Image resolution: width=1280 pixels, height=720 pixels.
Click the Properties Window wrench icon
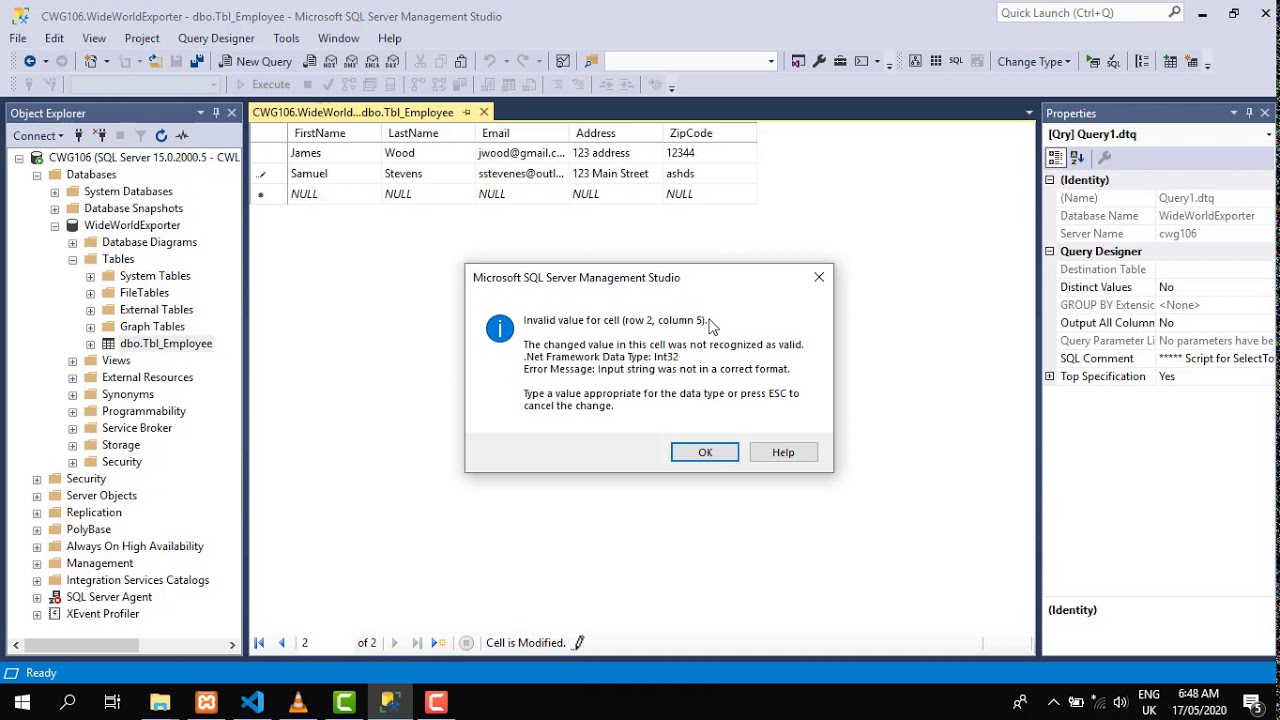819,61
